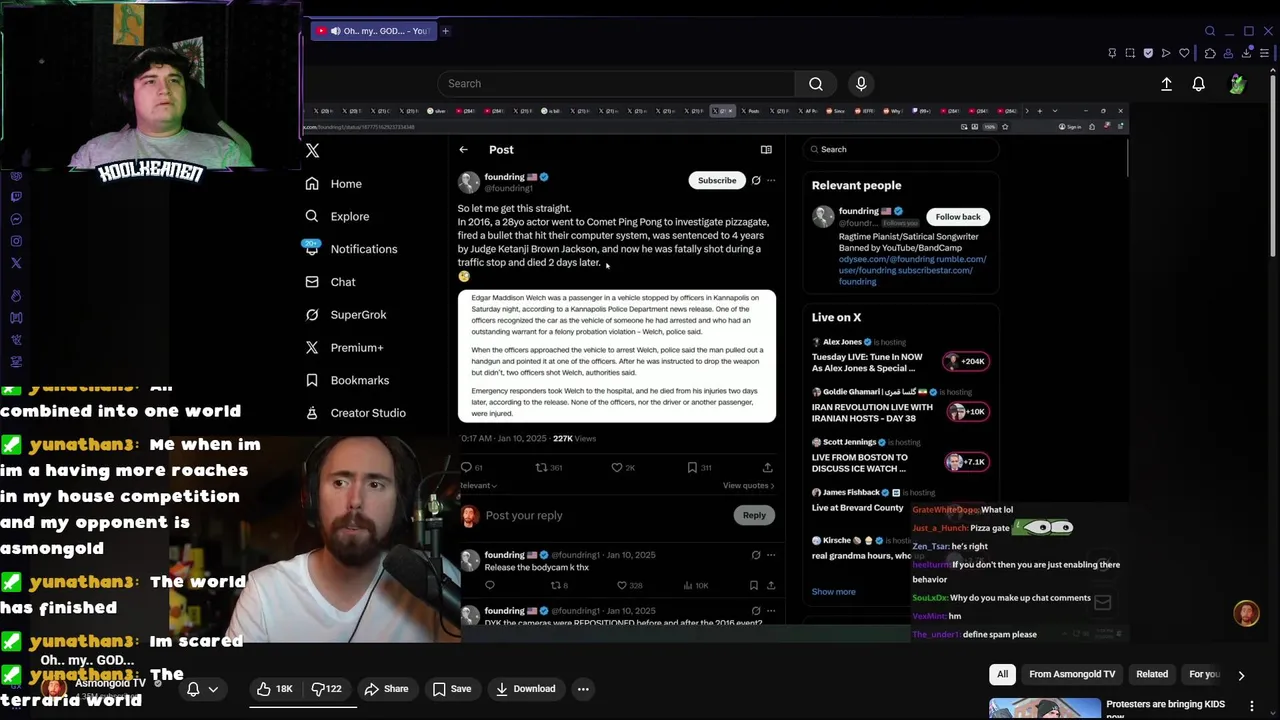This screenshot has height=720, width=1280.
Task: Click the back arrow beside Post
Action: coord(463,150)
